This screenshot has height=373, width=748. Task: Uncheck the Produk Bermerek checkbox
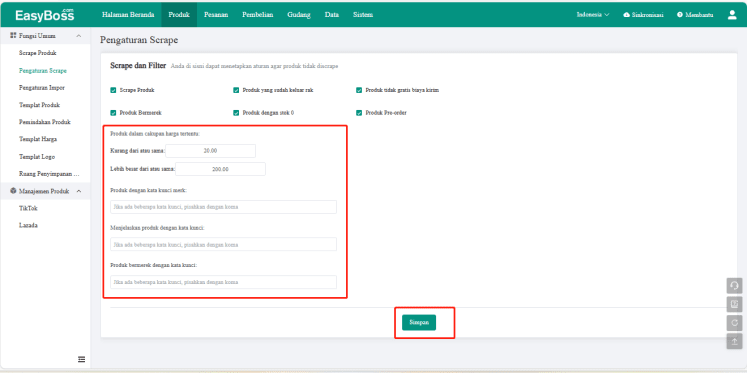114,113
